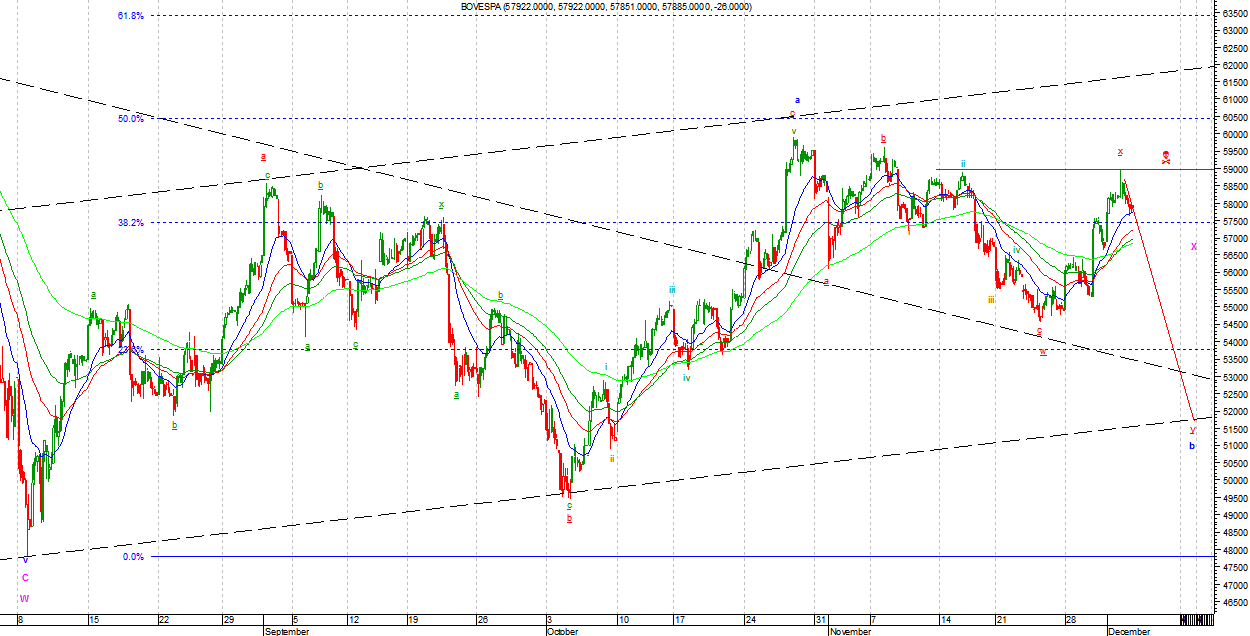Click the 50.0% Fibonacci level label

pyautogui.click(x=130, y=118)
